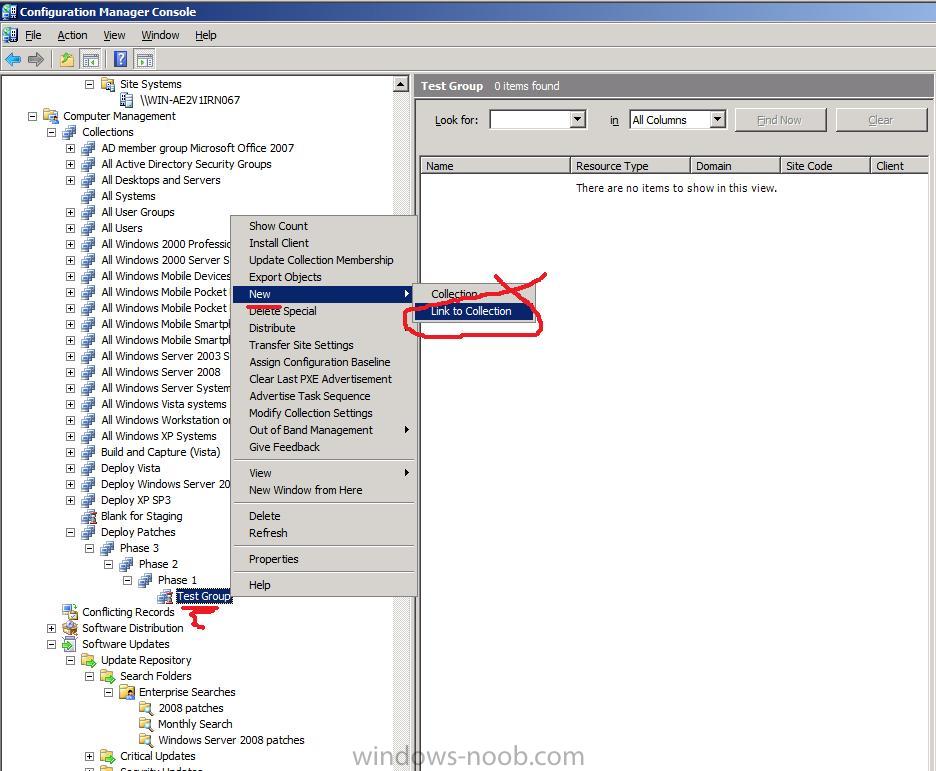Sort by the Name column header

click(495, 166)
